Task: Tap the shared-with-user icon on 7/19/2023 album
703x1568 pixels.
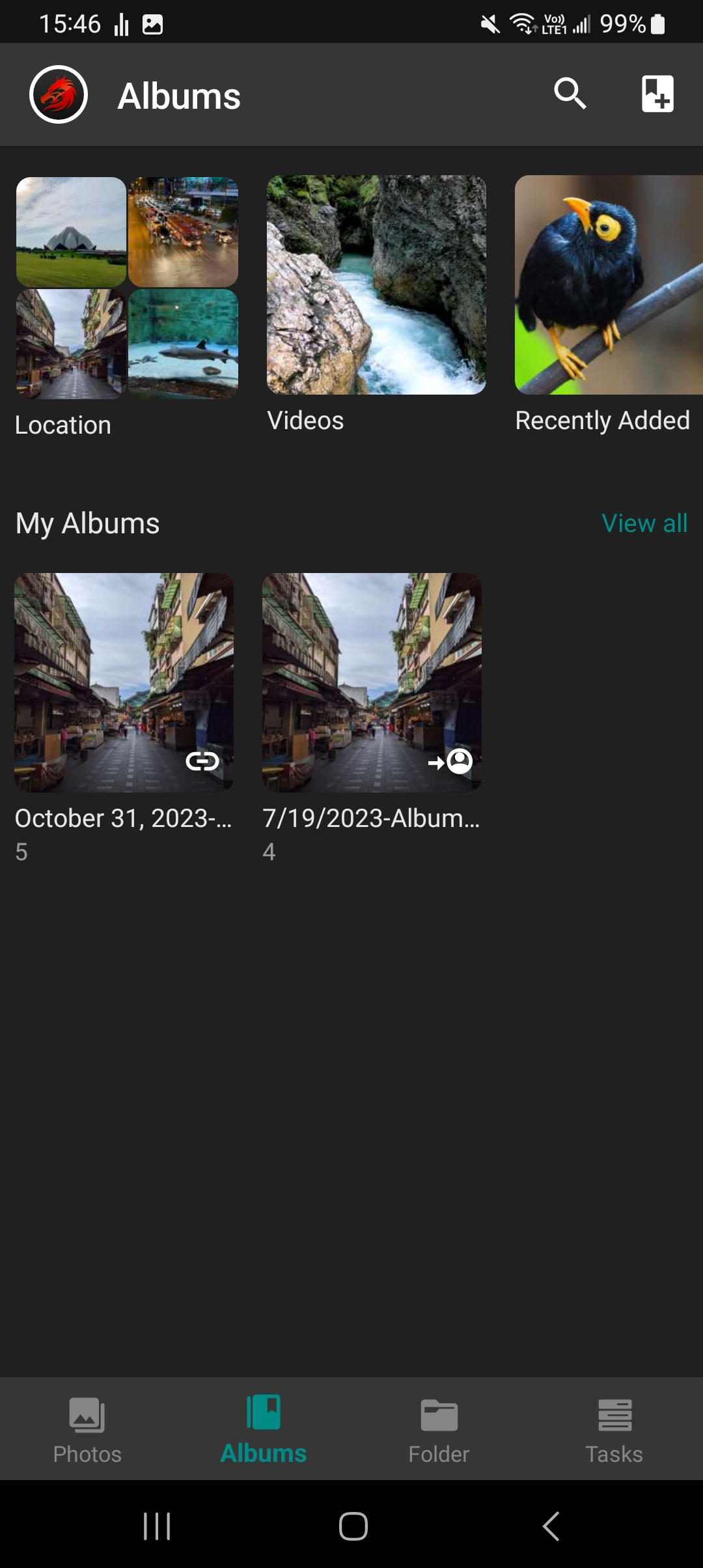Action: tap(451, 761)
